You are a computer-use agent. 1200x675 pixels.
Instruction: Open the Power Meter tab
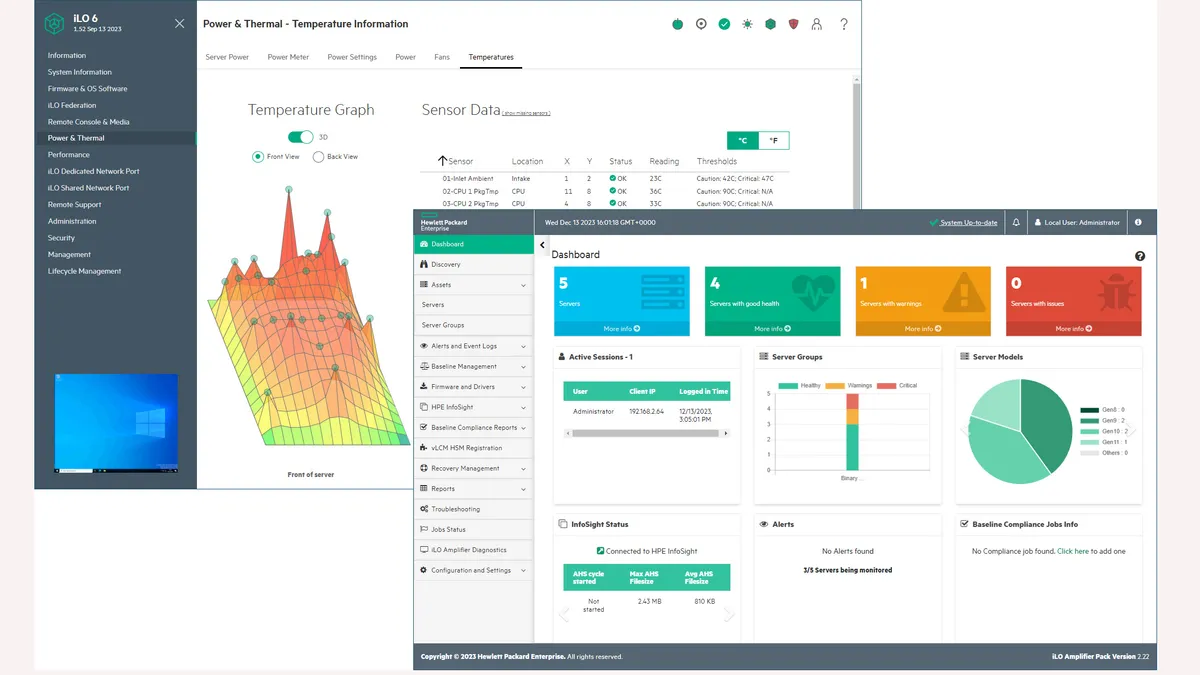click(288, 57)
